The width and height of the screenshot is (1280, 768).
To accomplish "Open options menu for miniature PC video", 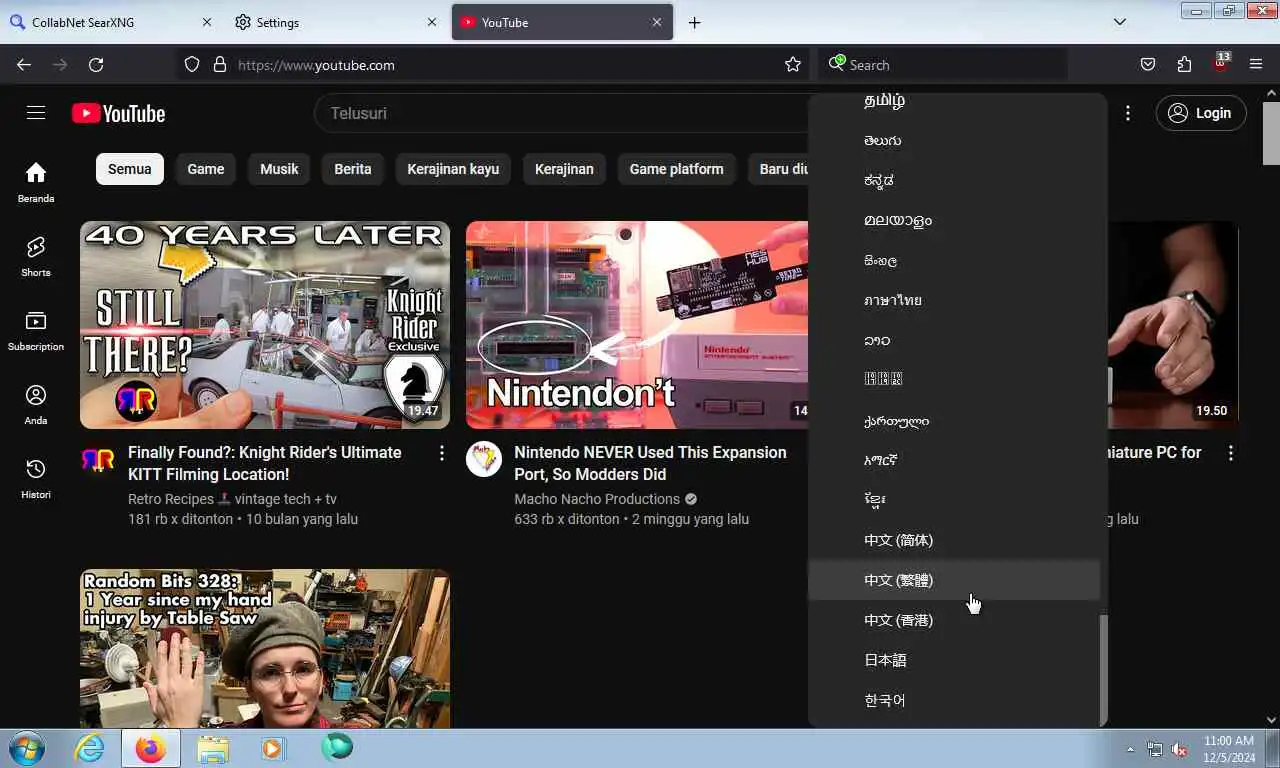I will 1230,453.
